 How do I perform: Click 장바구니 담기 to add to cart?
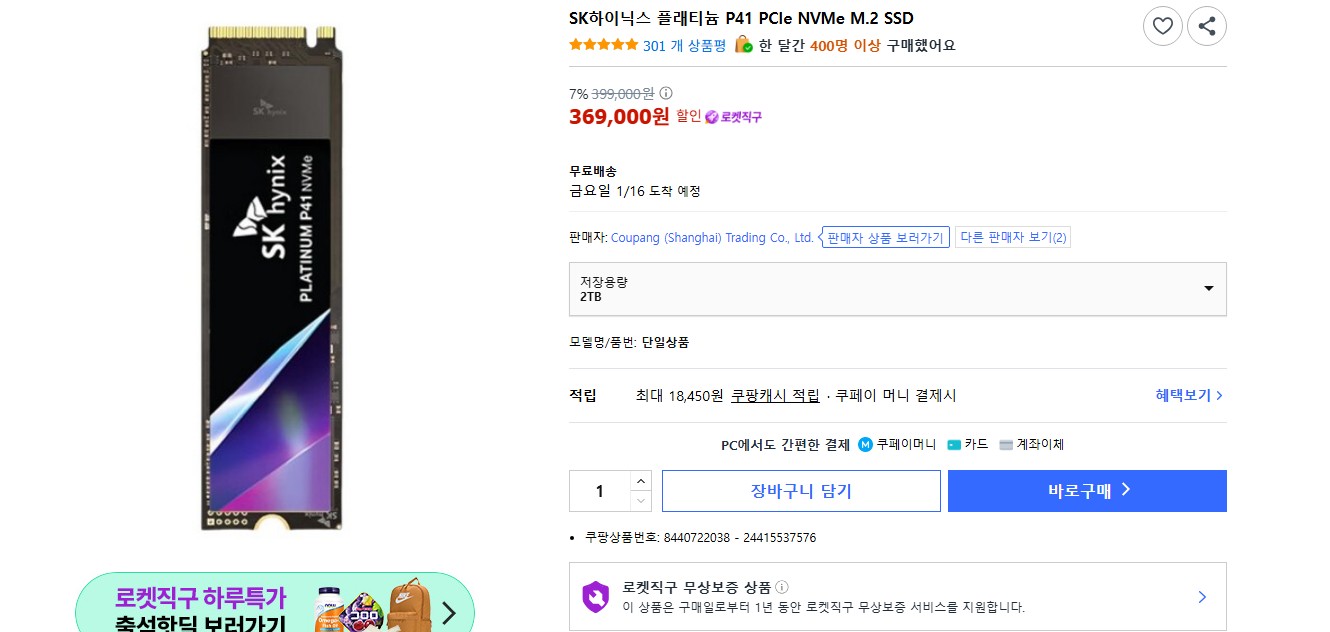point(801,490)
